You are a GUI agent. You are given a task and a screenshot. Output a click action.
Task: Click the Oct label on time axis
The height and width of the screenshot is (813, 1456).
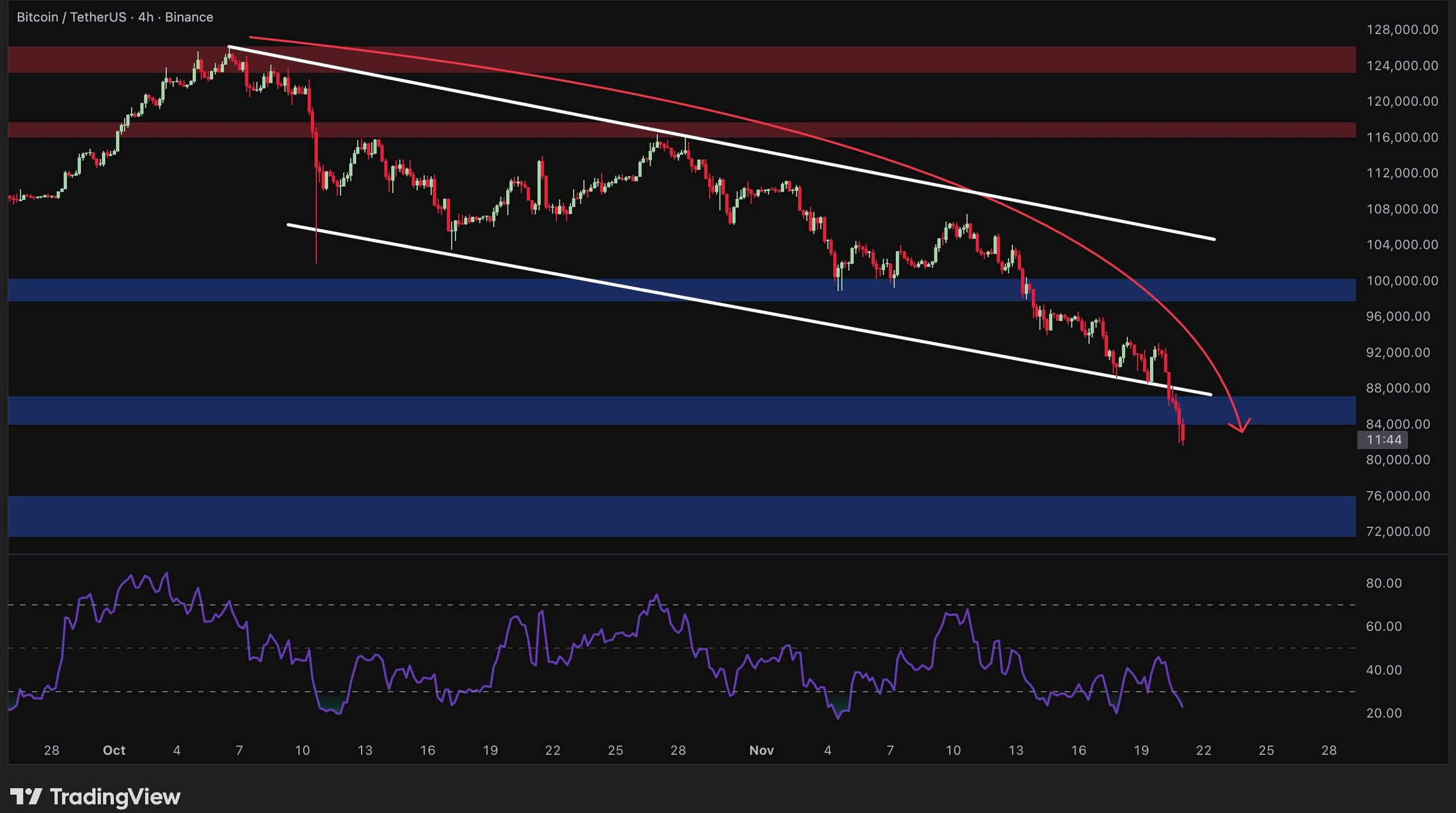pos(114,750)
